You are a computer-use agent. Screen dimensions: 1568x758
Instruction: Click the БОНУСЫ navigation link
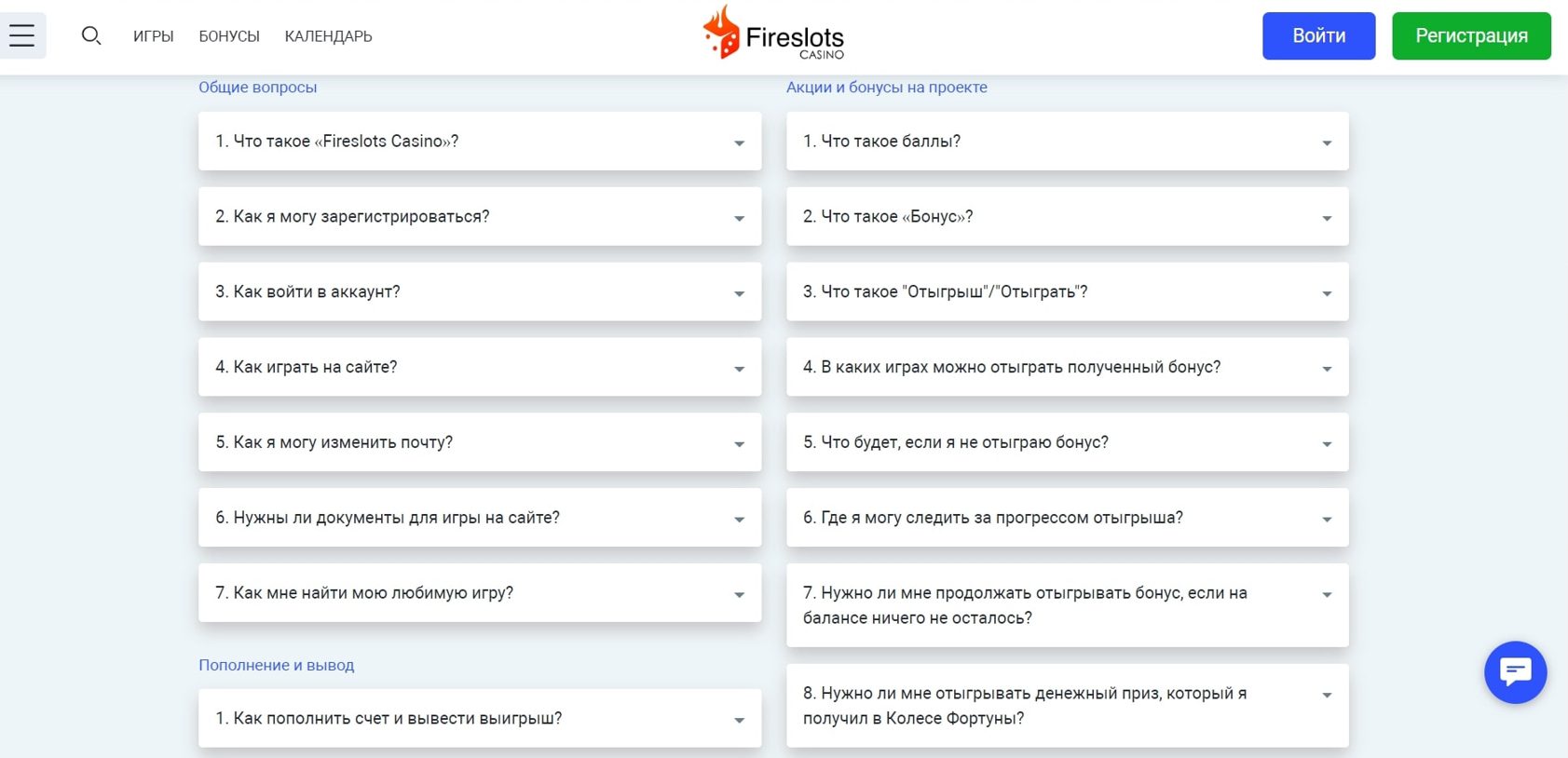pyautogui.click(x=228, y=36)
